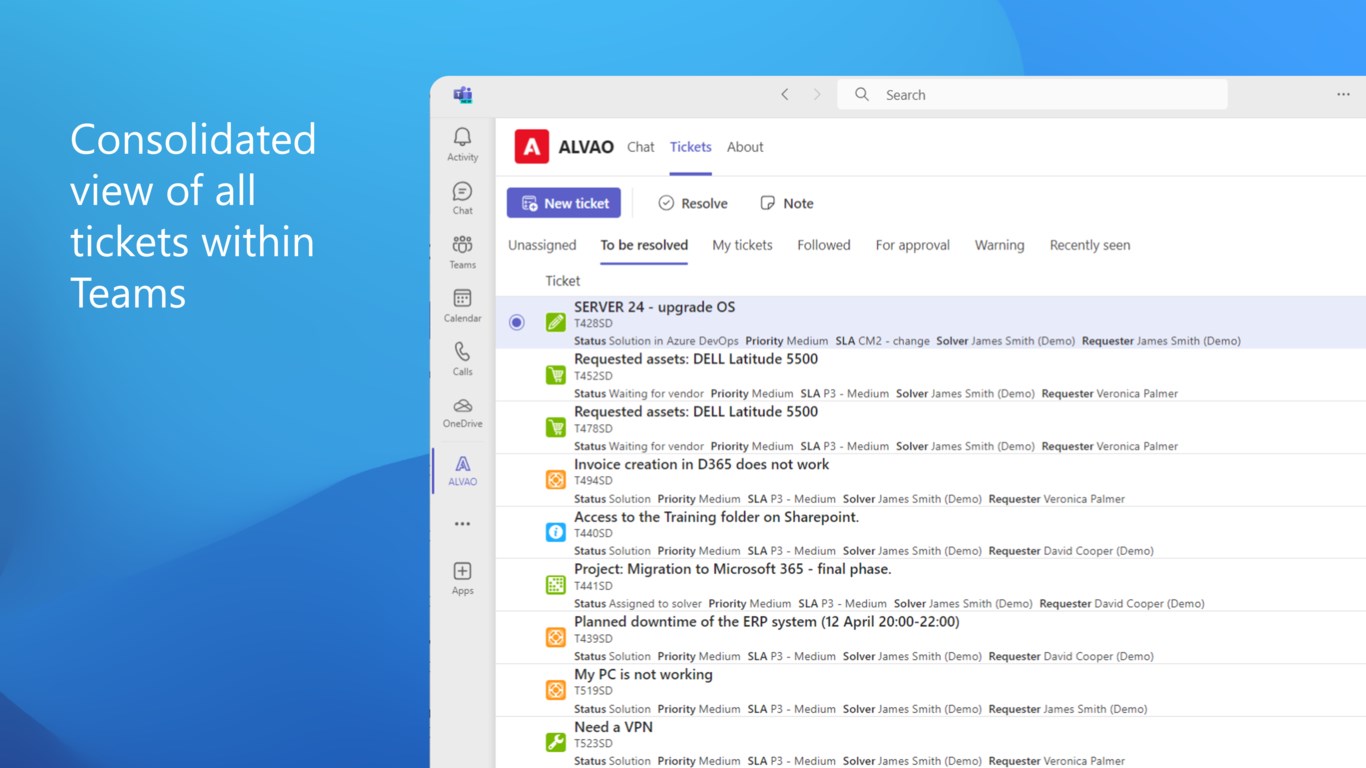1366x768 pixels.
Task: Click ticket number T428SD
Action: click(x=593, y=324)
